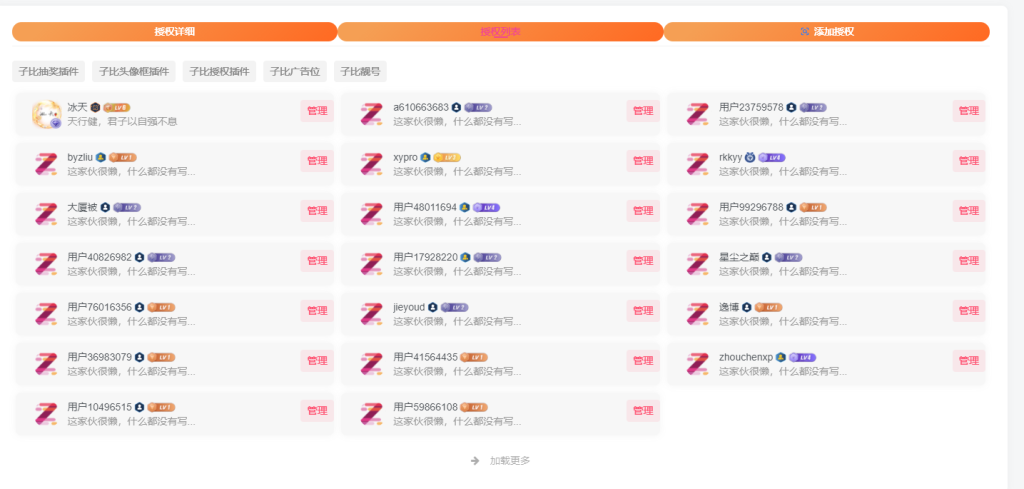This screenshot has height=489, width=1024.
Task: Click the LV1 badge next to byzliu
Action: click(123, 157)
